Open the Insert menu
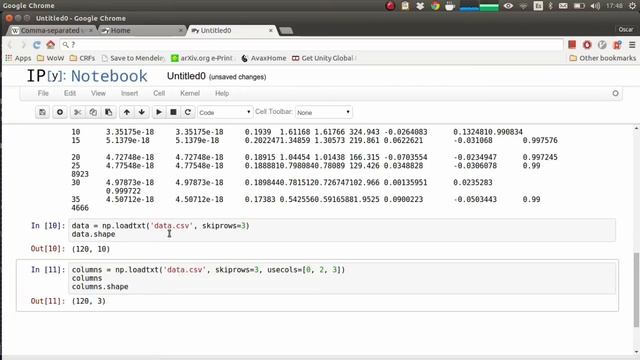The width and height of the screenshot is (640, 360). [129, 93]
